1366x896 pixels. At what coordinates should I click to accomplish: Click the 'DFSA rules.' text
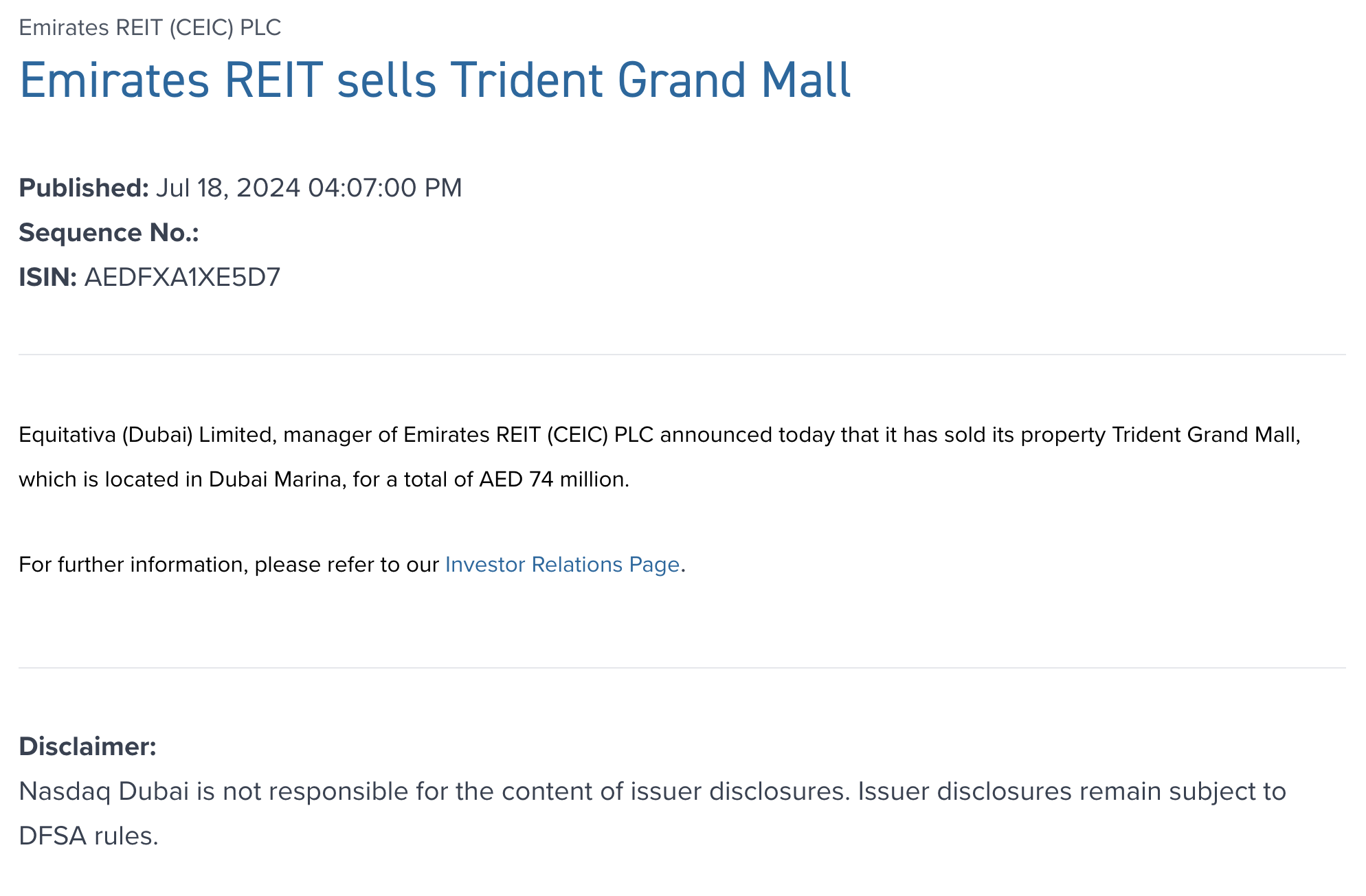(89, 836)
